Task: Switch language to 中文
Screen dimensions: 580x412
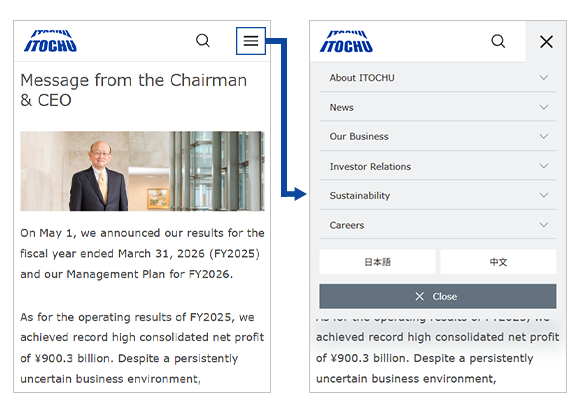Action: click(x=498, y=262)
